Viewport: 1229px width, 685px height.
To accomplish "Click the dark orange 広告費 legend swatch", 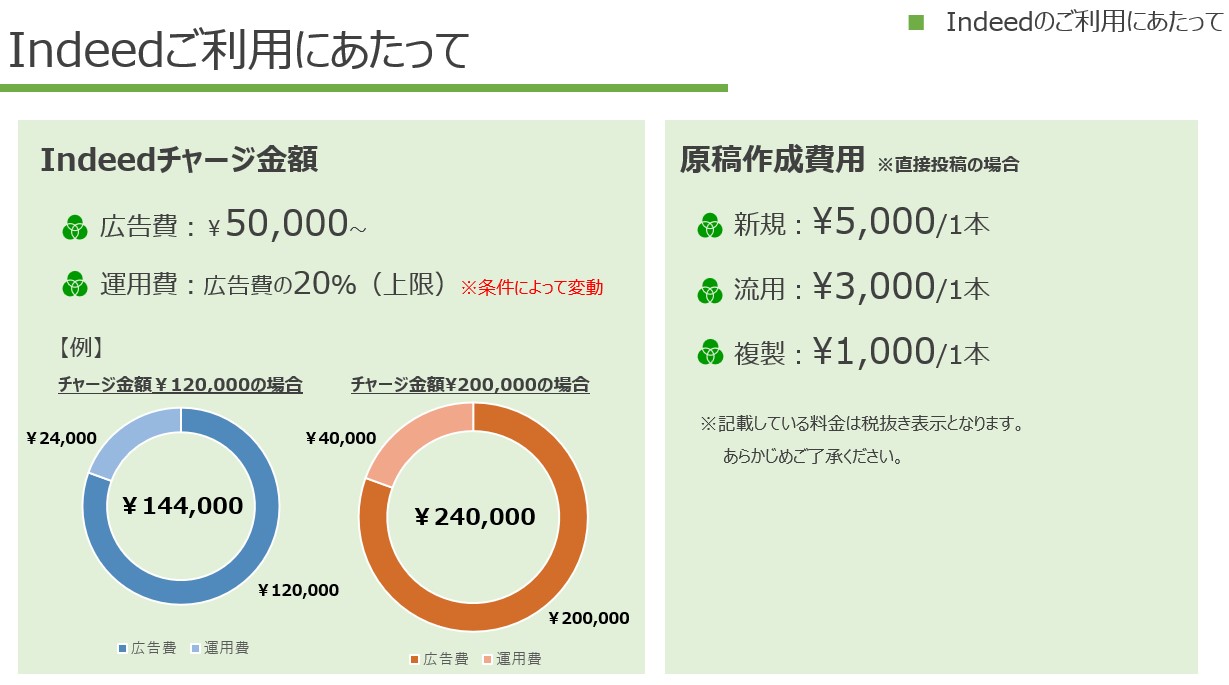I will 415,659.
